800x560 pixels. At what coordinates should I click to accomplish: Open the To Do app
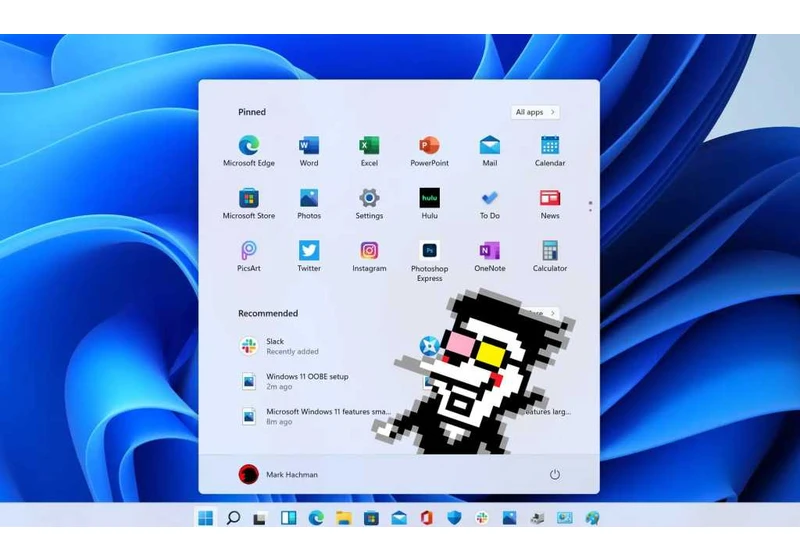(489, 203)
